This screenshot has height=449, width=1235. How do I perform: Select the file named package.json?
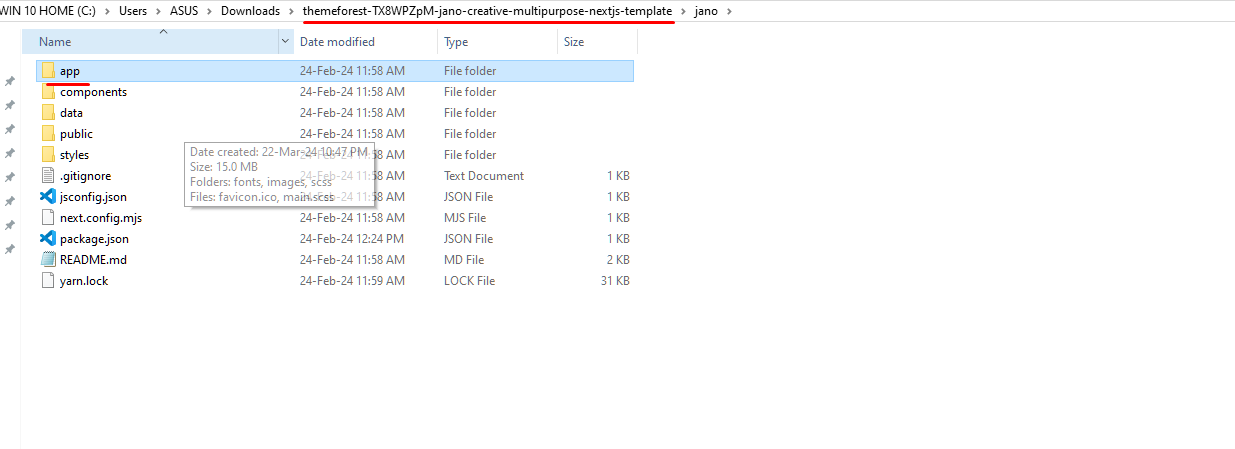pyautogui.click(x=94, y=239)
